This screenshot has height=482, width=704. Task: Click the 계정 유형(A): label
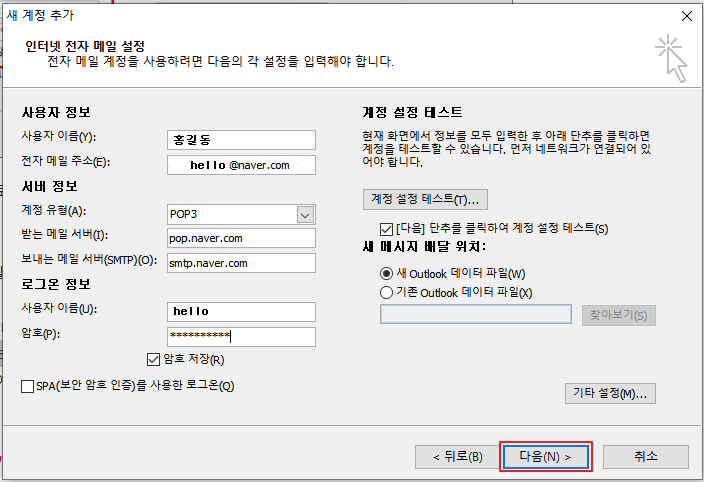point(54,210)
